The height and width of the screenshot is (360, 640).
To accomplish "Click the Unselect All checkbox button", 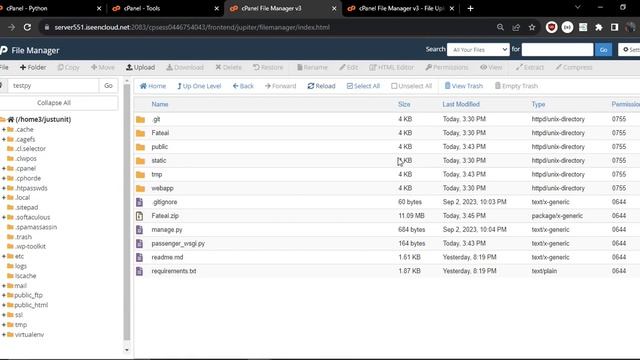I will pyautogui.click(x=411, y=86).
